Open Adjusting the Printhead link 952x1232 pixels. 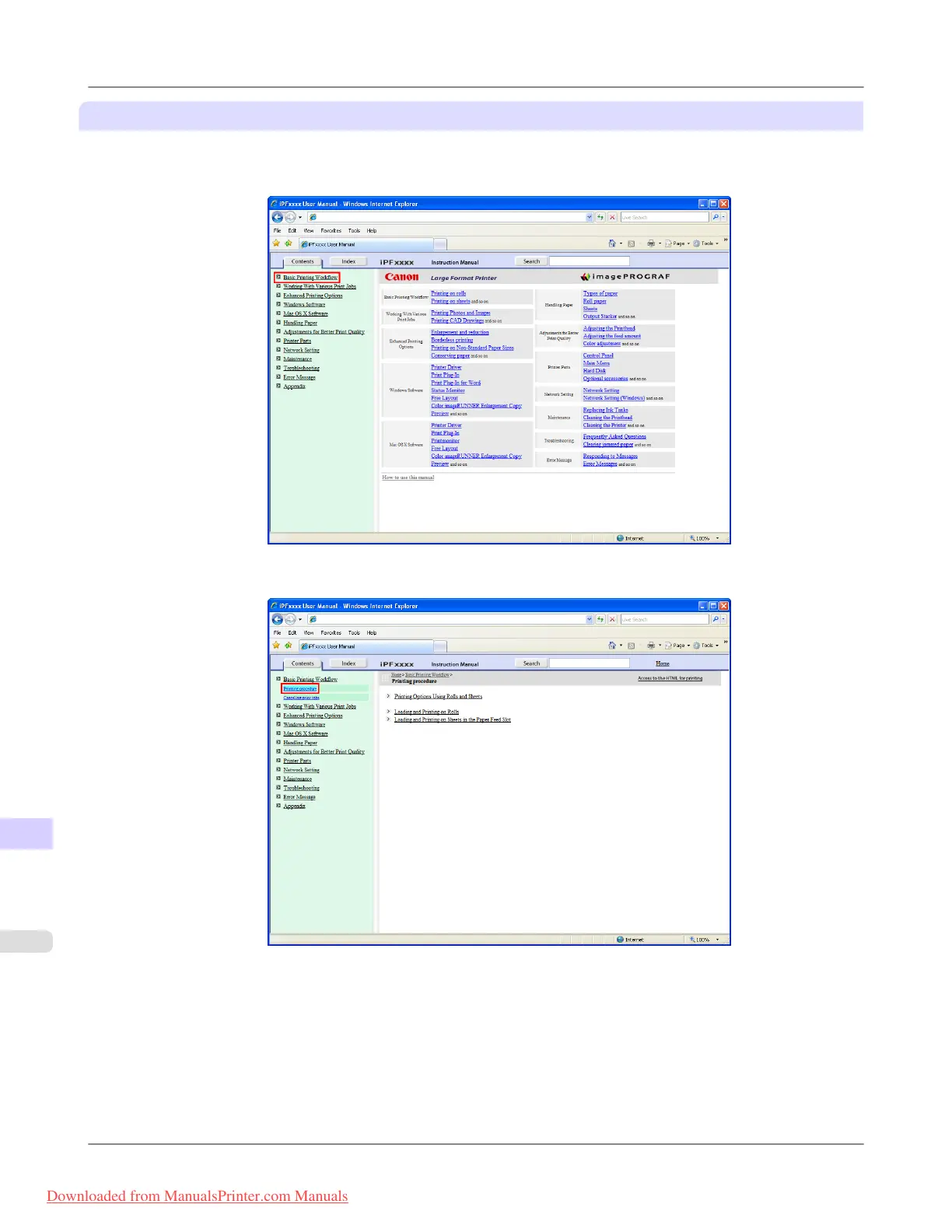click(609, 328)
